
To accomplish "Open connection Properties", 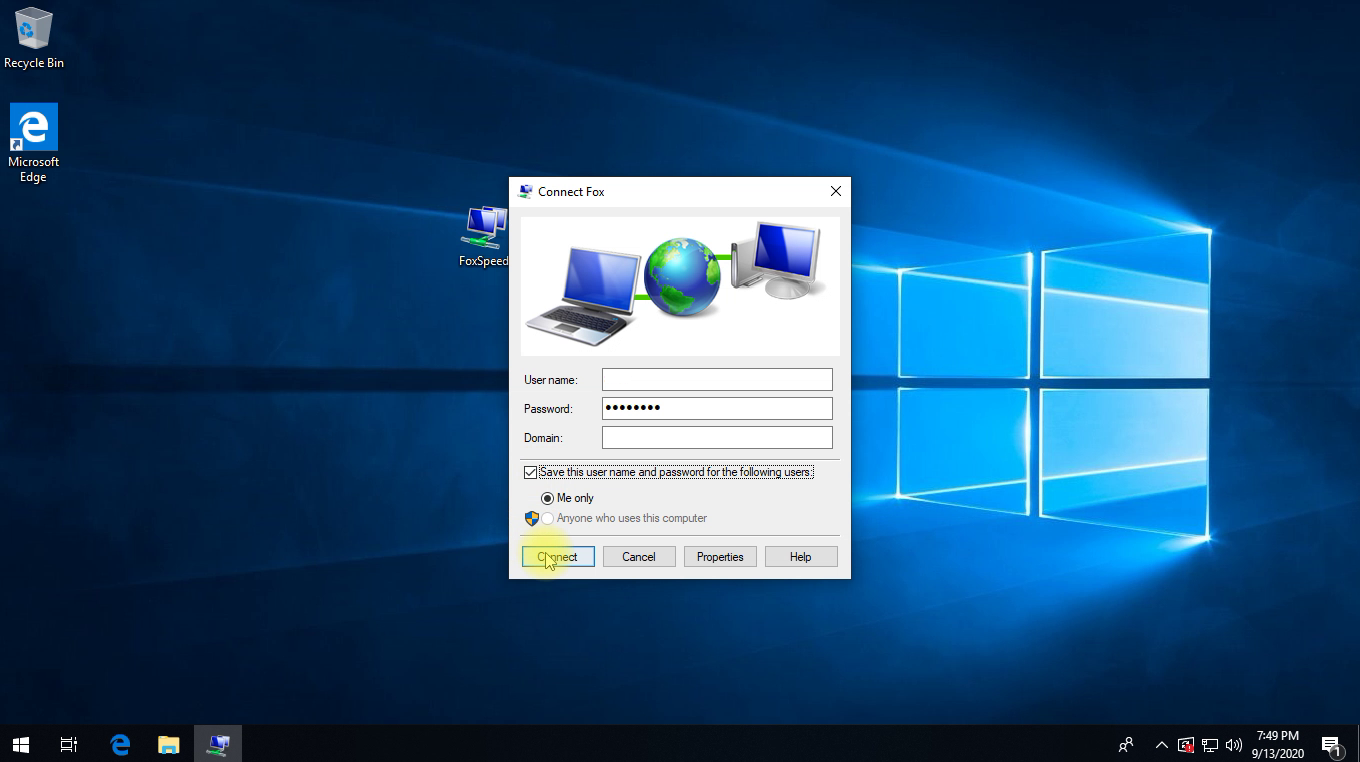I will click(720, 557).
